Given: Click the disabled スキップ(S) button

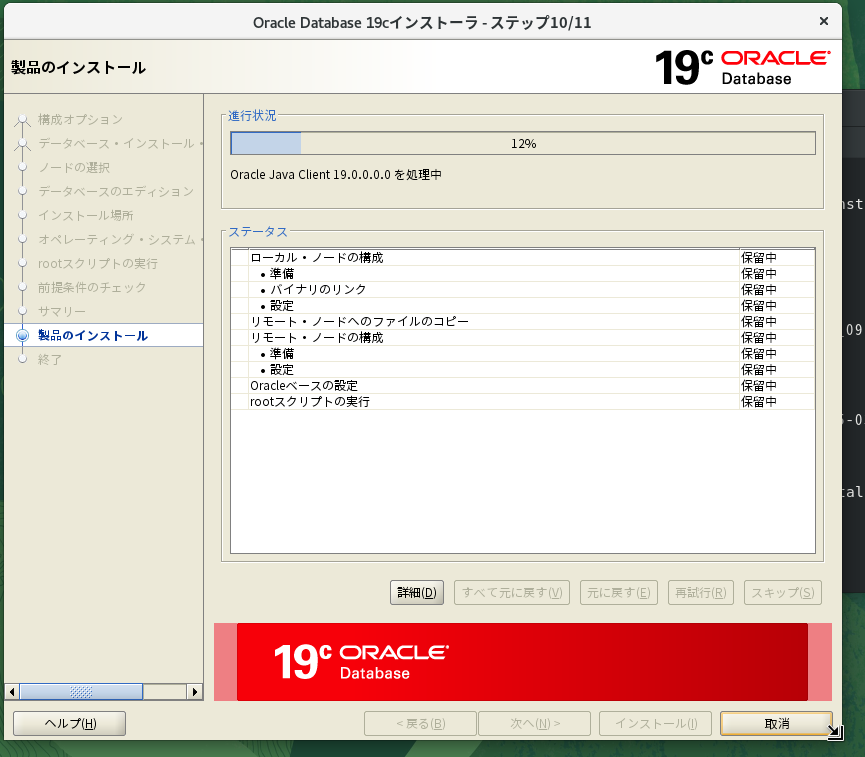Looking at the screenshot, I should click(x=782, y=593).
